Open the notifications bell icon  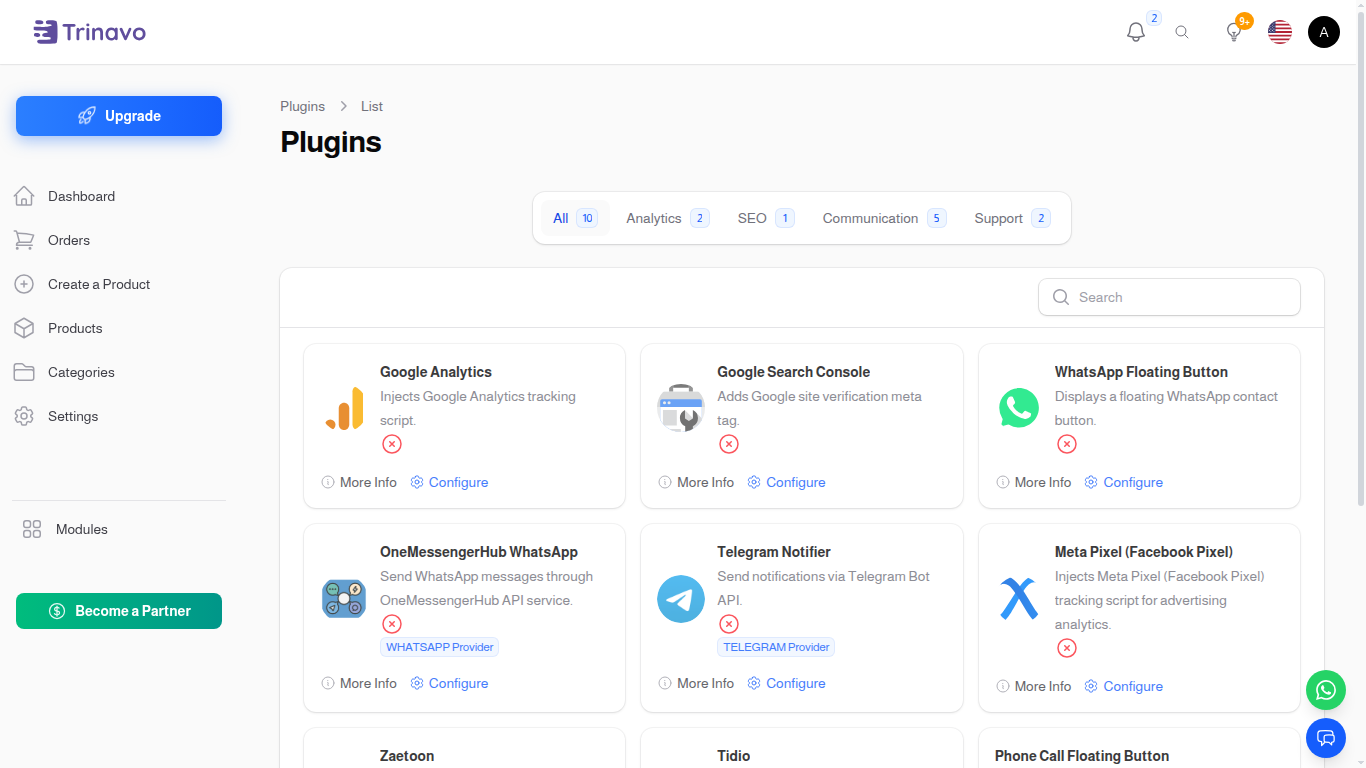[1136, 32]
